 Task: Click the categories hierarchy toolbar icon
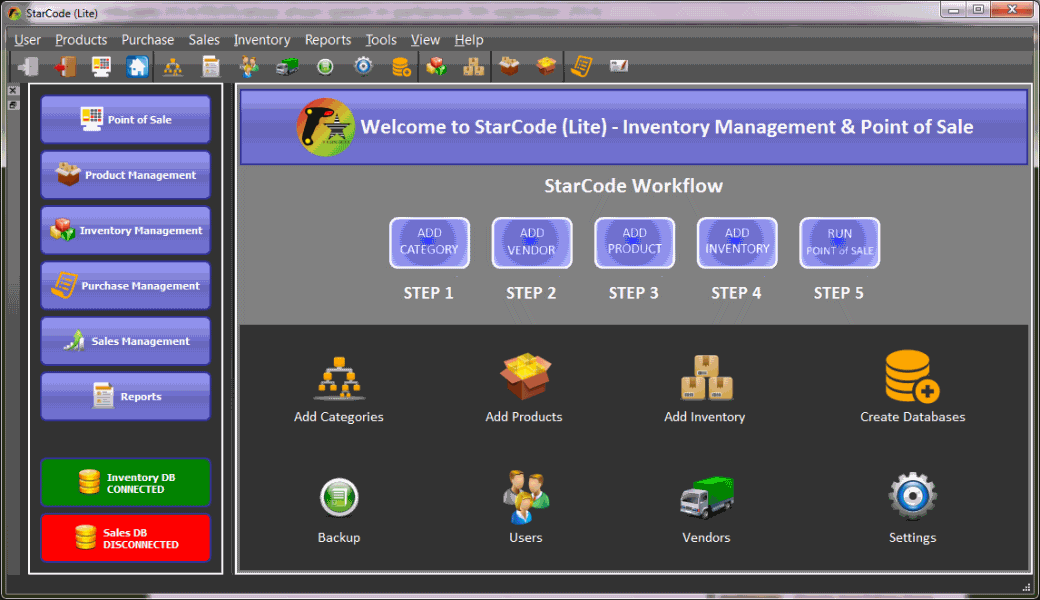(173, 66)
